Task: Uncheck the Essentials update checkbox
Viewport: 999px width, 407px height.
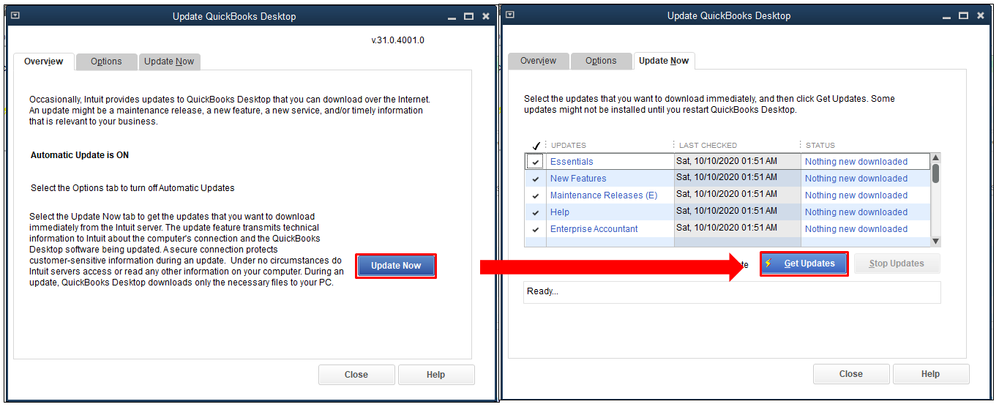Action: point(535,162)
